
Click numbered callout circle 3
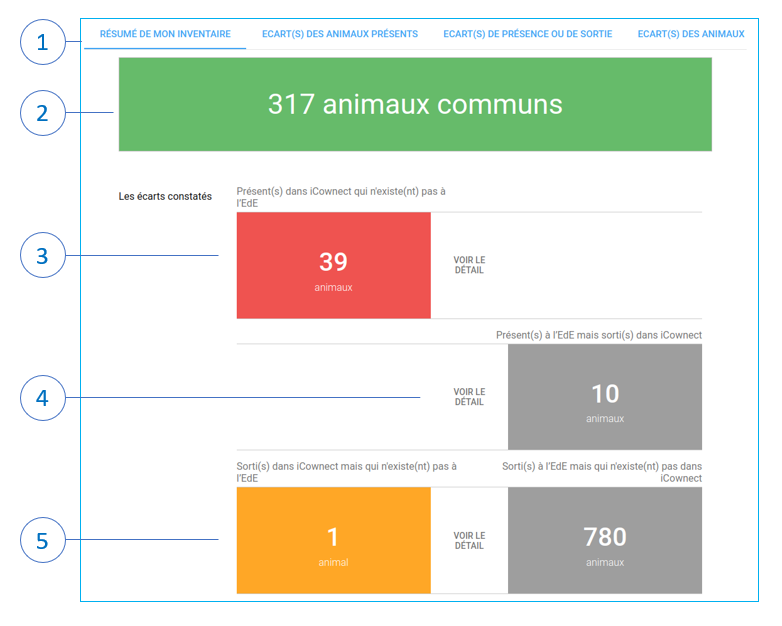point(43,255)
